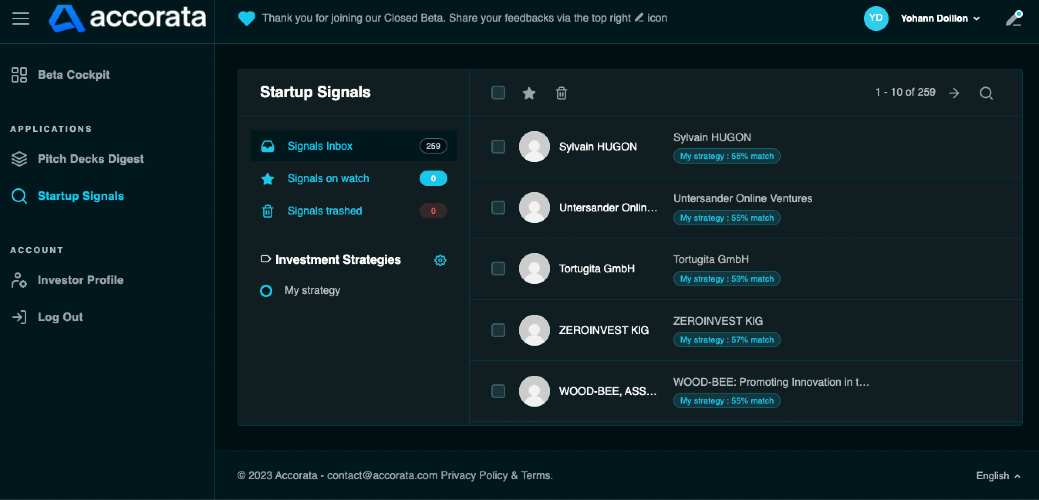The height and width of the screenshot is (500, 1039).
Task: Click Signals Inbox tray icon
Action: 268,146
